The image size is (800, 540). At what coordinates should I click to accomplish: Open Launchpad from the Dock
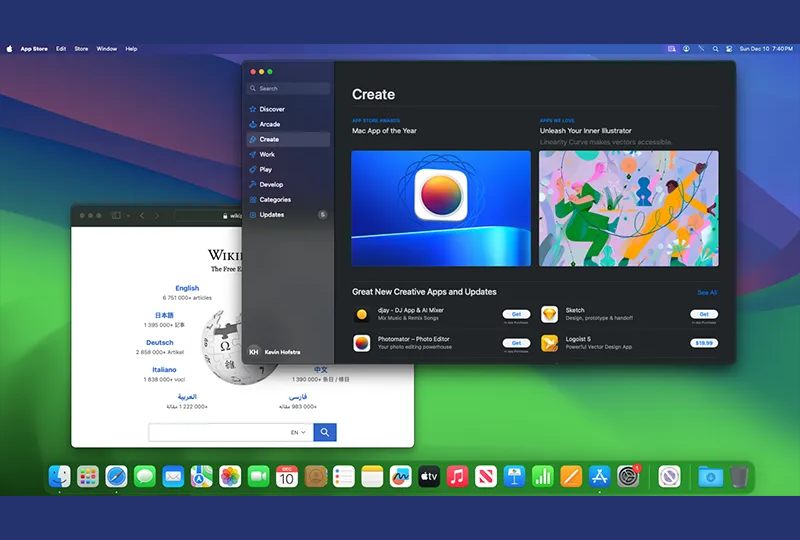tap(88, 477)
